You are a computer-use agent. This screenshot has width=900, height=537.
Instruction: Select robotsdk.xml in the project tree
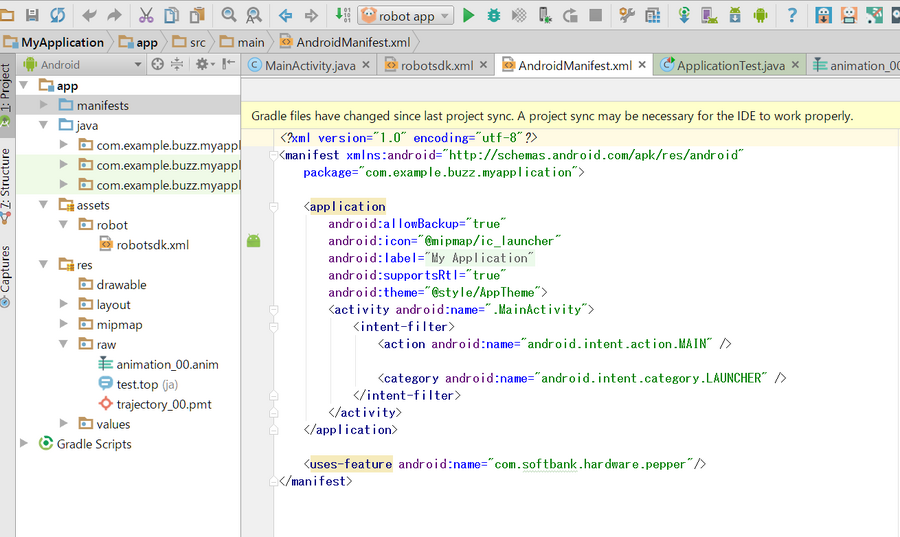[152, 245]
